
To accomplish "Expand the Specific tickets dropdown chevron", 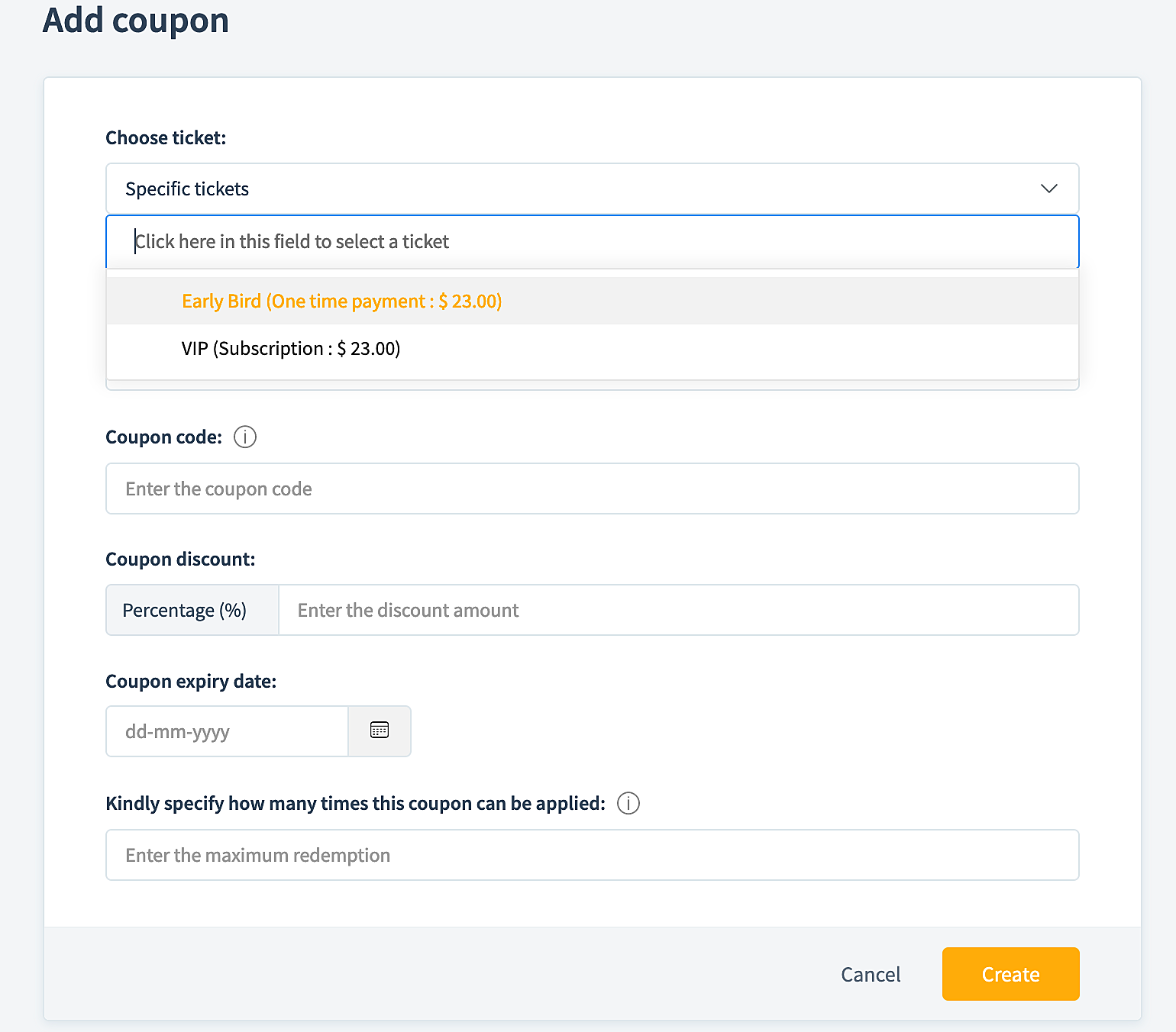I will click(1049, 189).
